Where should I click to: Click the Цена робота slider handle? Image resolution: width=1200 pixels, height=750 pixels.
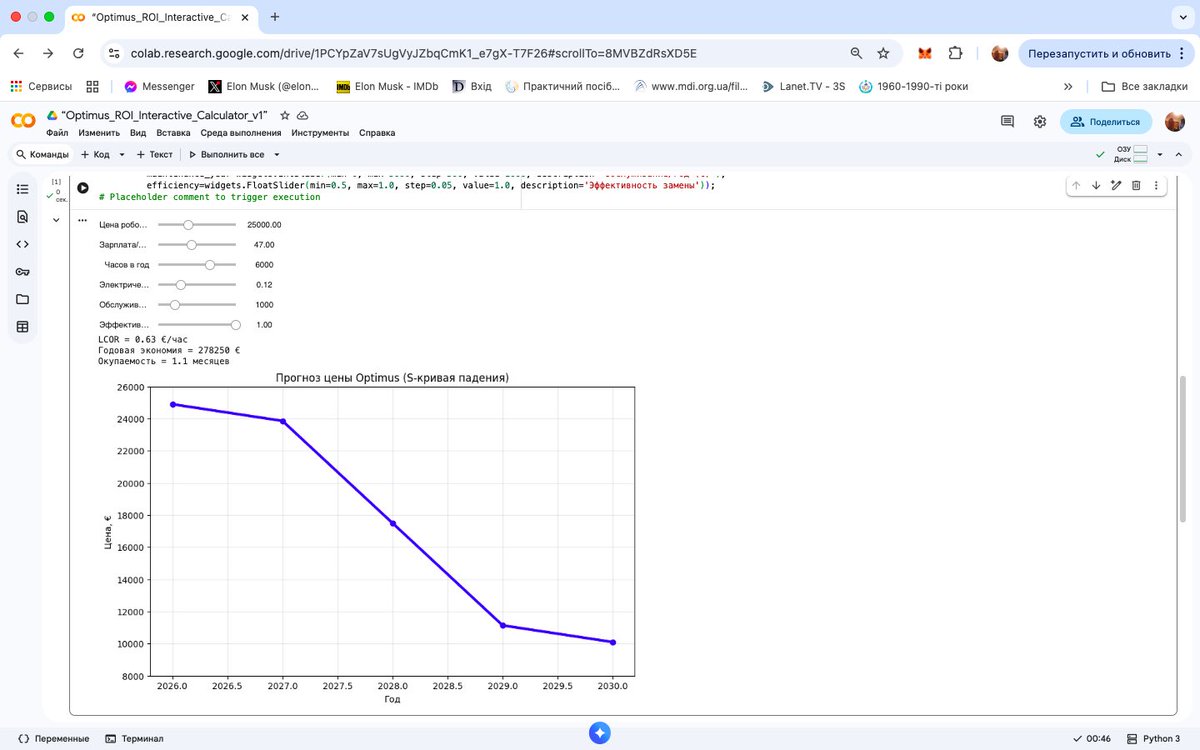click(x=188, y=225)
